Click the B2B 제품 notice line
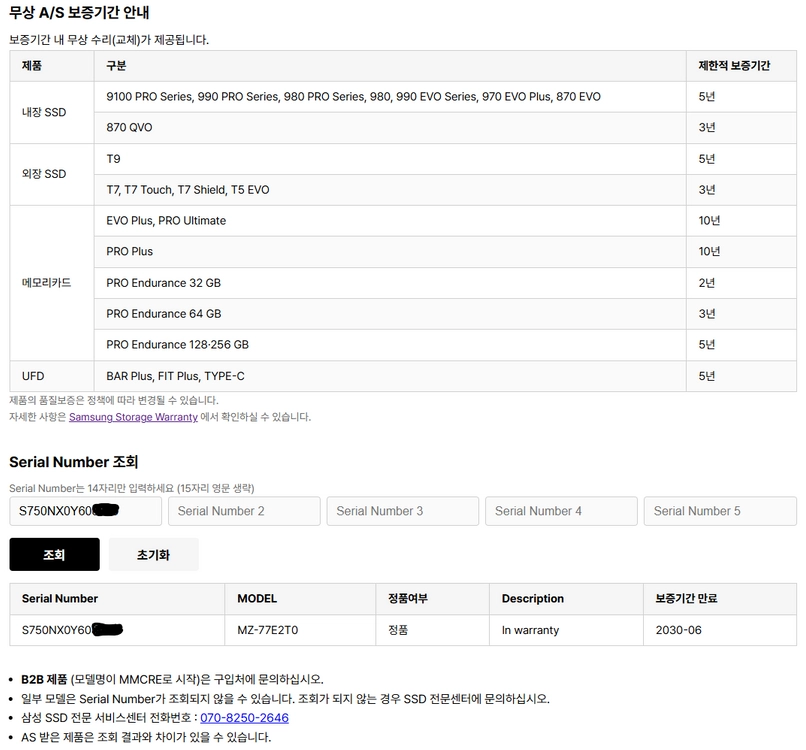 click(172, 679)
